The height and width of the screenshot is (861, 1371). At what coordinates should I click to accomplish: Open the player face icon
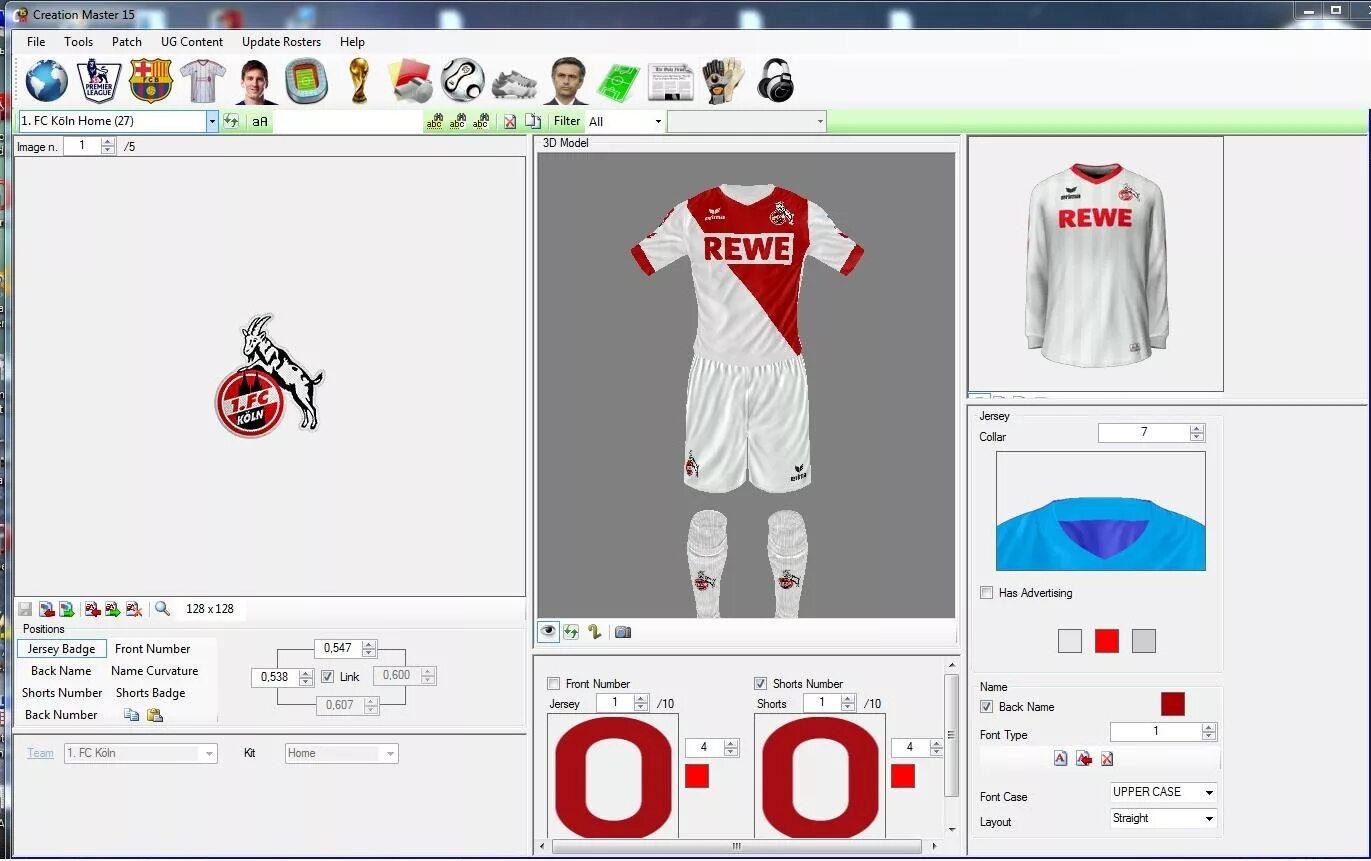255,81
